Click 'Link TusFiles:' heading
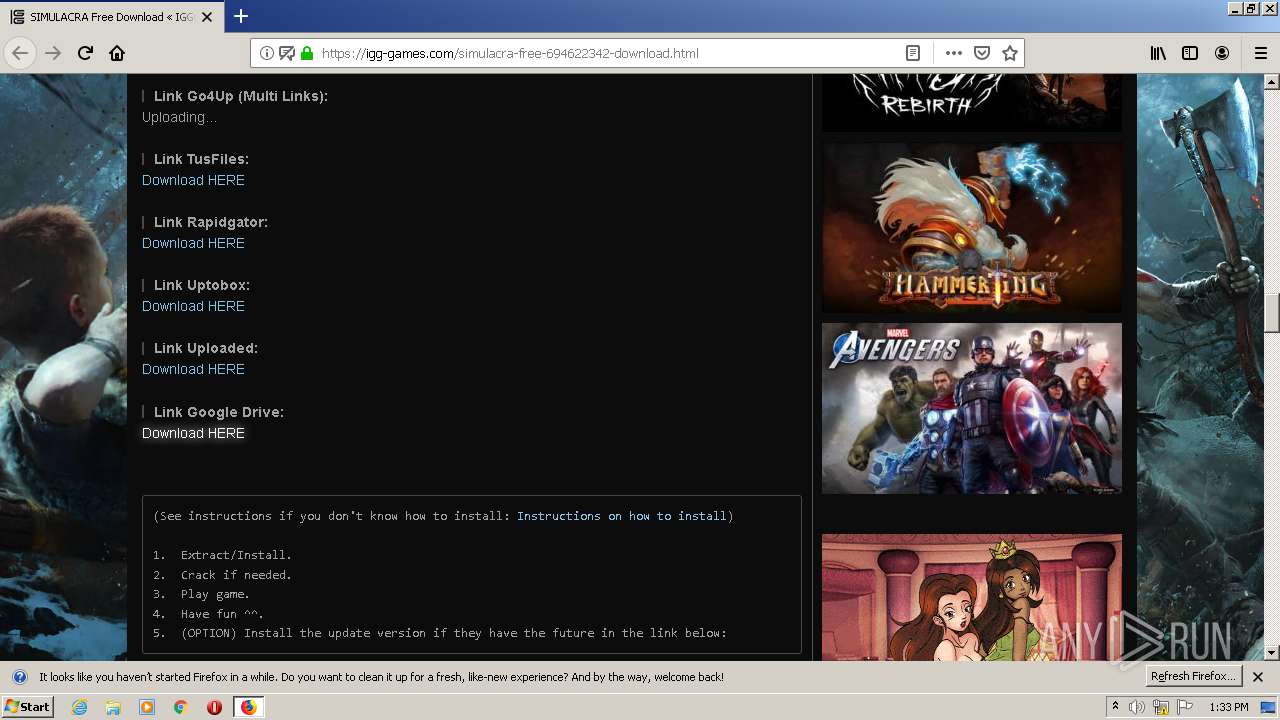Viewport: 1280px width, 720px height. 201,159
